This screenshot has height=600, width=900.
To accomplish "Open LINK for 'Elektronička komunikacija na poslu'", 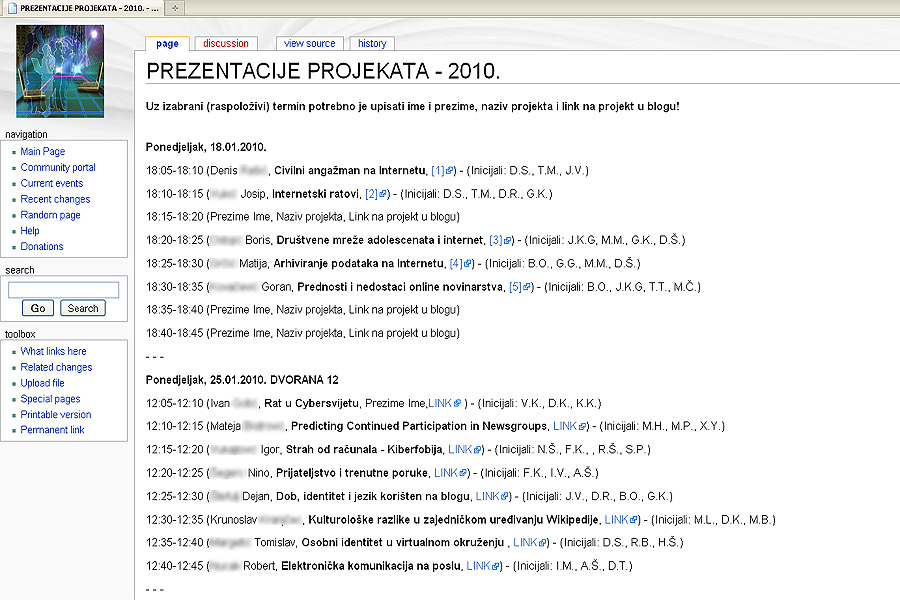I will [483, 566].
